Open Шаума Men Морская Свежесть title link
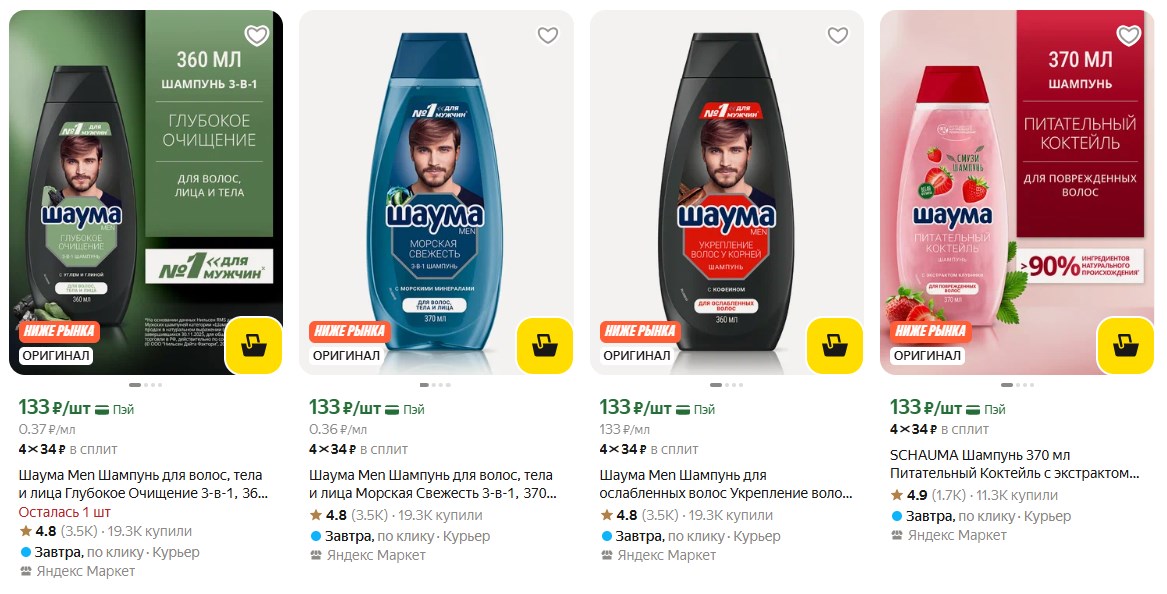The width and height of the screenshot is (1167, 594). [x=433, y=484]
